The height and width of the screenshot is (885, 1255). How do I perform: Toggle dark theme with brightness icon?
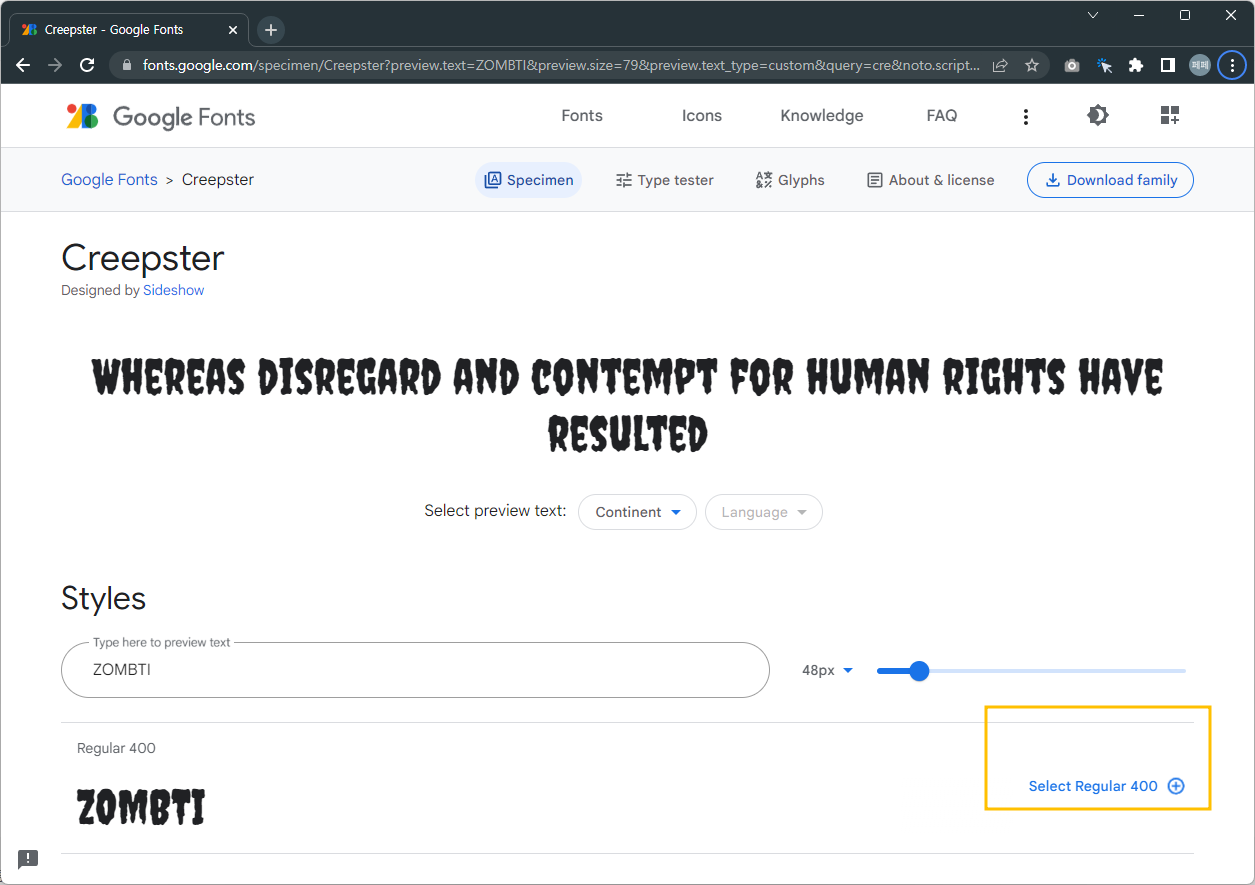coord(1097,115)
